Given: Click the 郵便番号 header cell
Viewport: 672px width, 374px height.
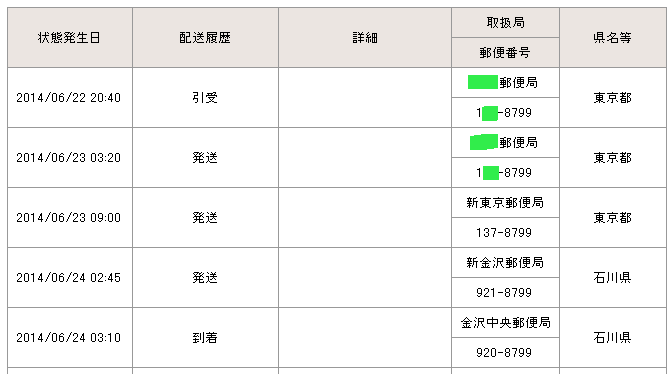Looking at the screenshot, I should click(x=505, y=53).
